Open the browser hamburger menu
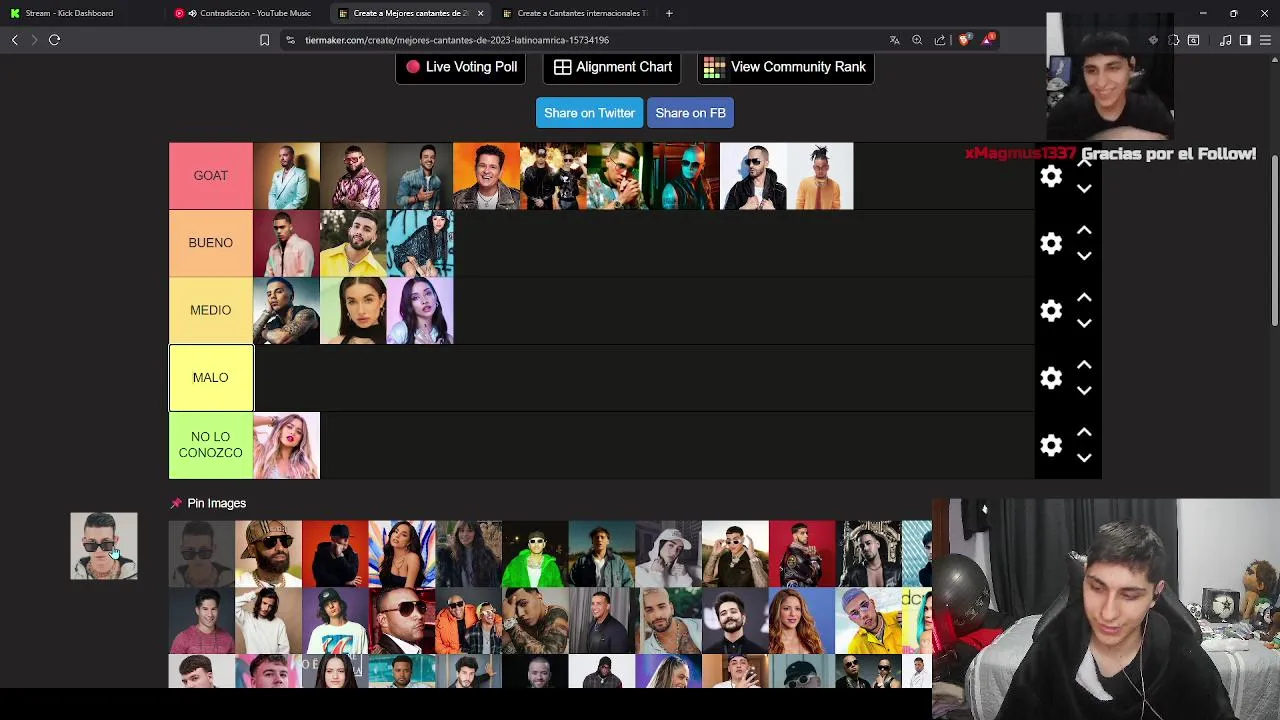The width and height of the screenshot is (1280, 720). point(1267,40)
